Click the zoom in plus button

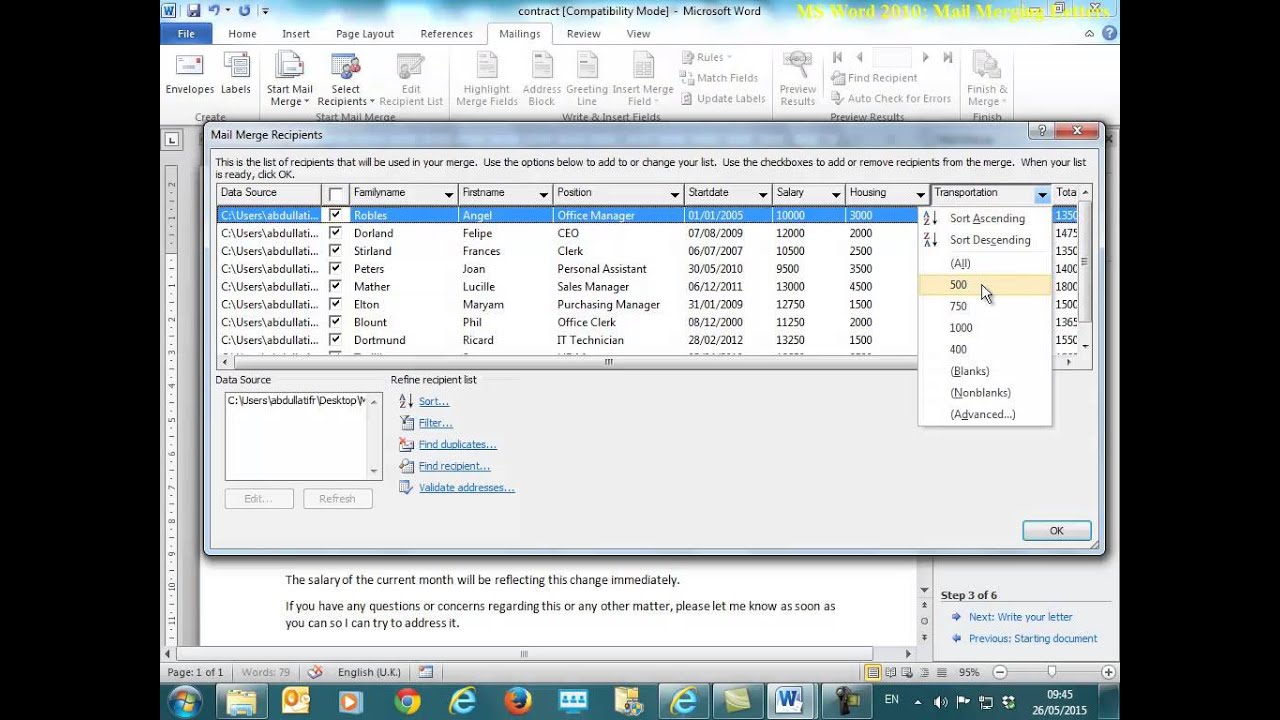click(1108, 672)
